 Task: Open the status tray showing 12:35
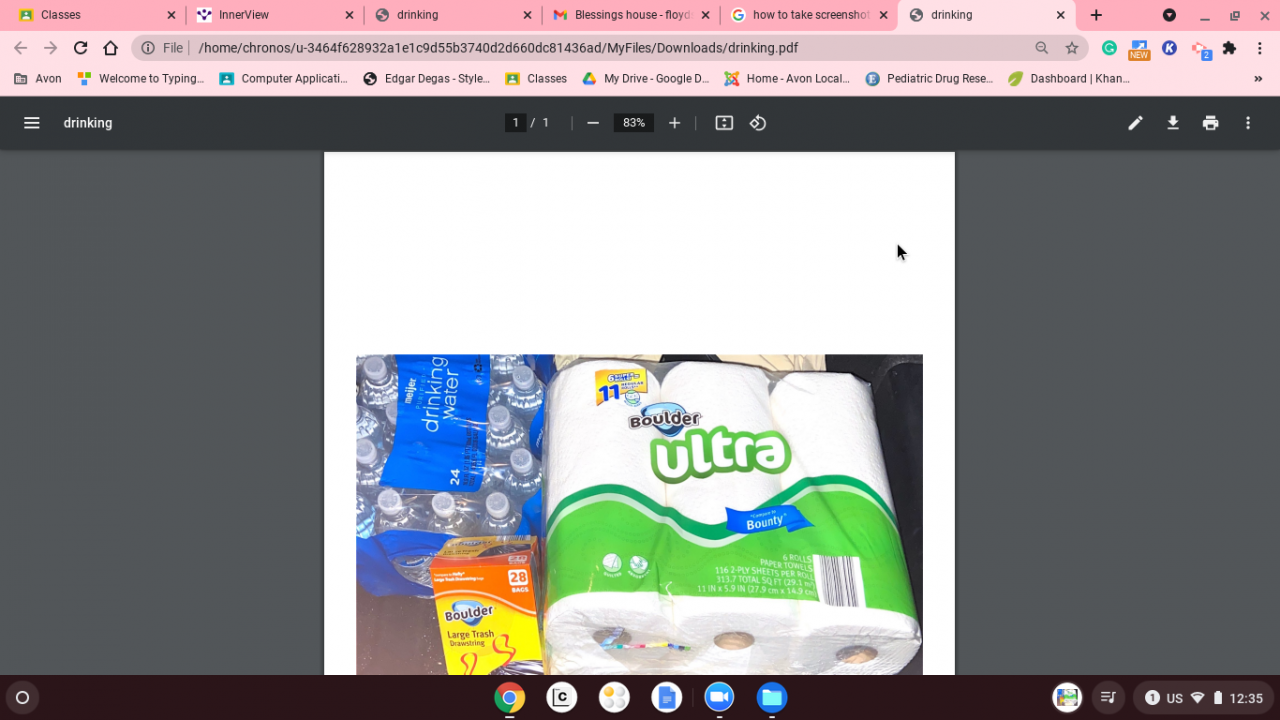[x=1203, y=698]
